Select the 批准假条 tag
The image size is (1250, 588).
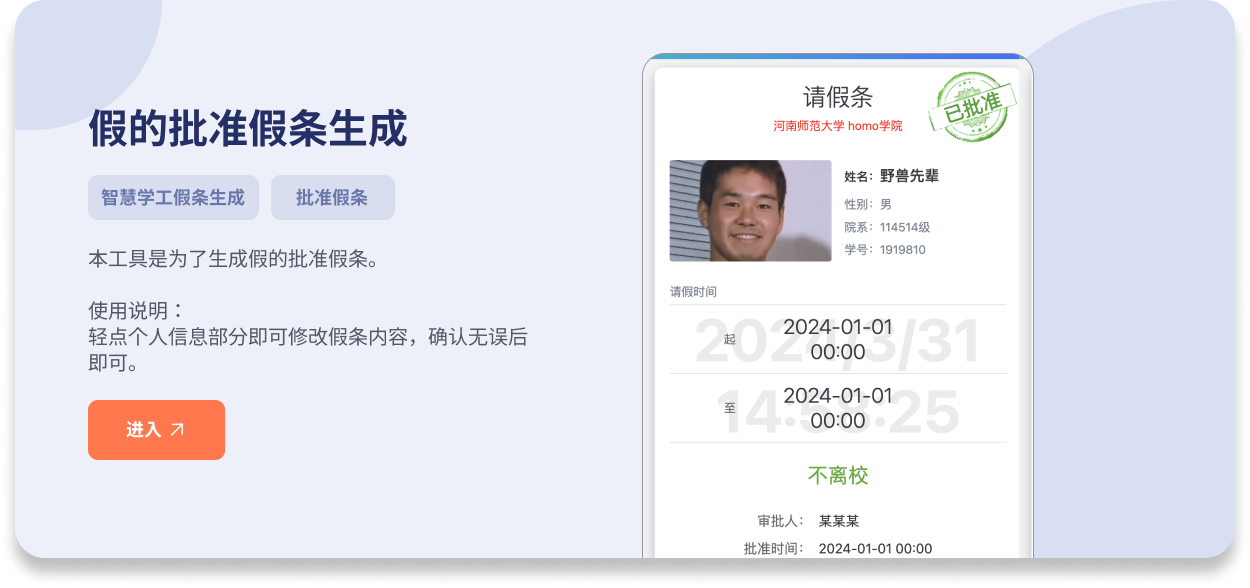click(x=332, y=197)
